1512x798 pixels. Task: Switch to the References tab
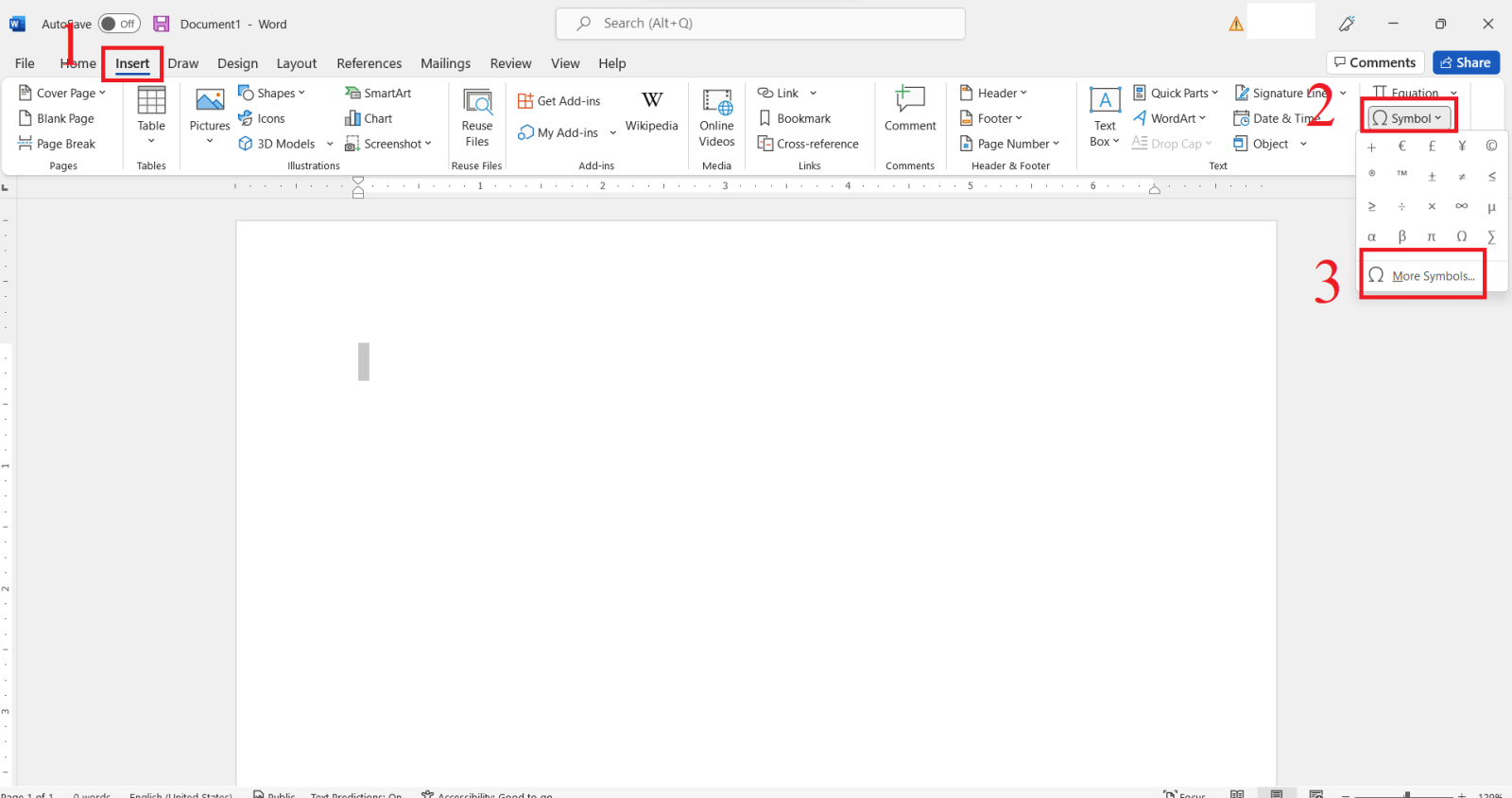point(369,63)
